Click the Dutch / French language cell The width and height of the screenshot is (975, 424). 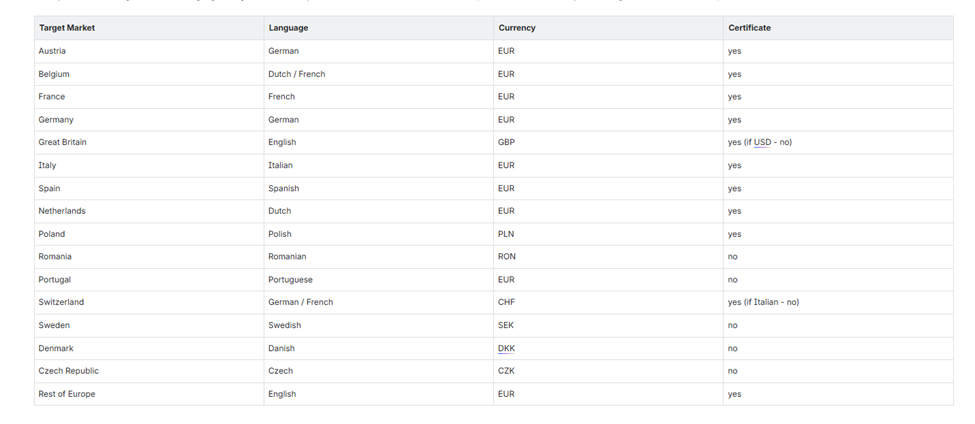point(296,74)
